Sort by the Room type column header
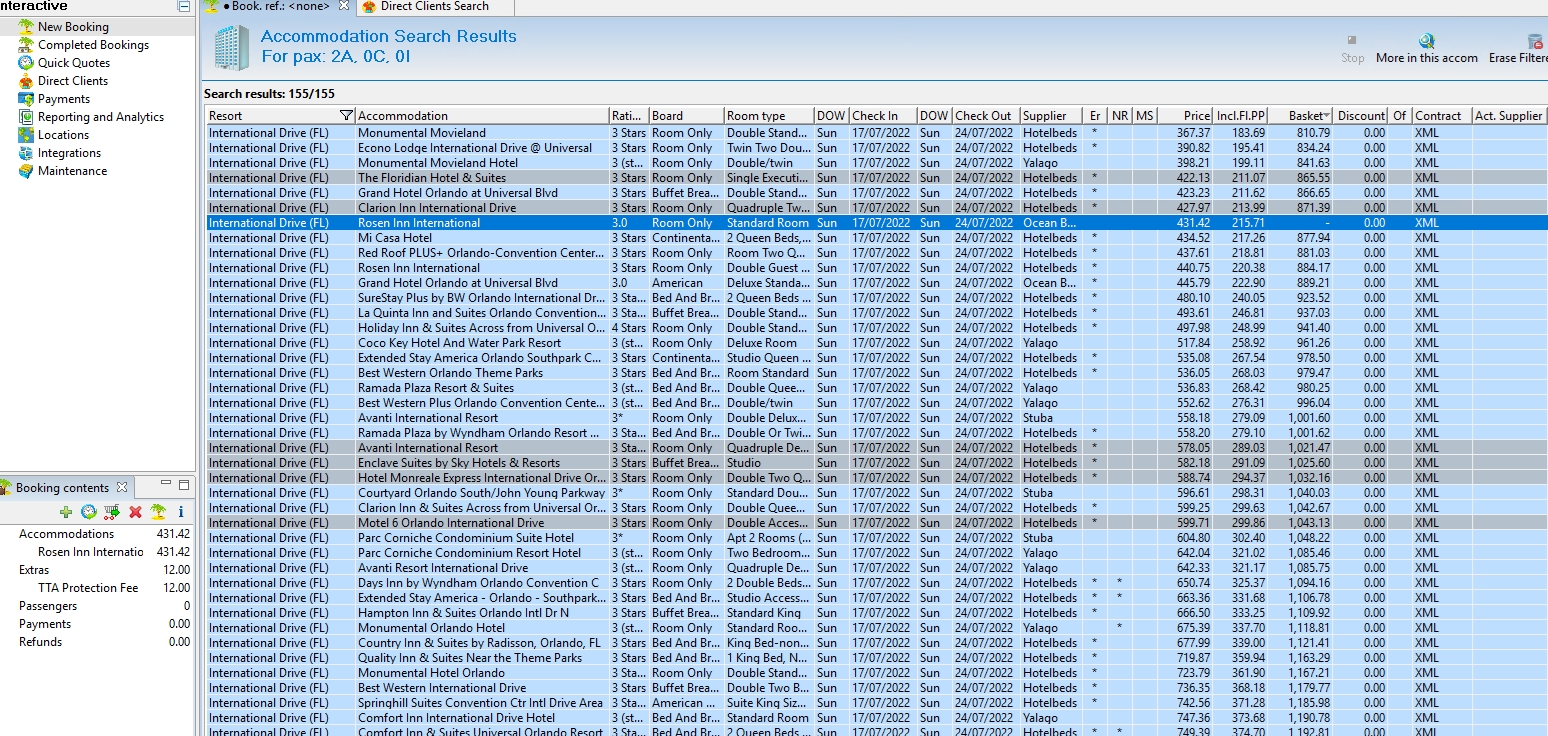1548x736 pixels. coord(768,116)
